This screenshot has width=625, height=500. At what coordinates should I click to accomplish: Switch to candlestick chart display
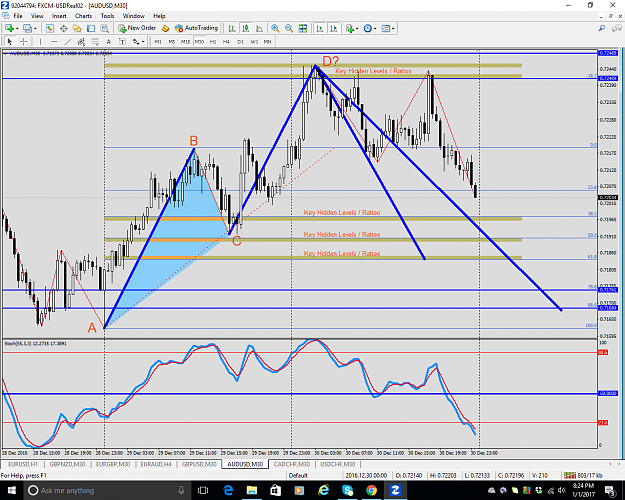246,28
